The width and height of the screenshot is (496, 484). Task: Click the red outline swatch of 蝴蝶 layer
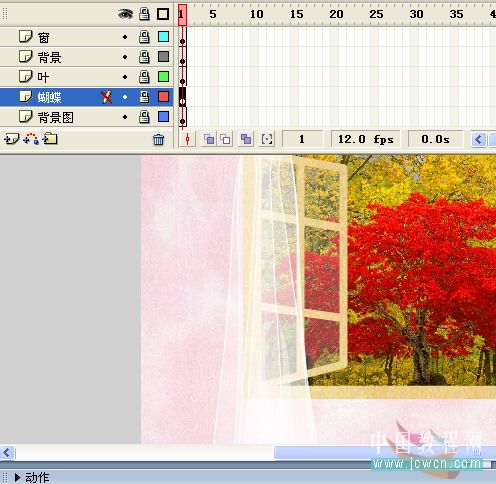[x=163, y=97]
